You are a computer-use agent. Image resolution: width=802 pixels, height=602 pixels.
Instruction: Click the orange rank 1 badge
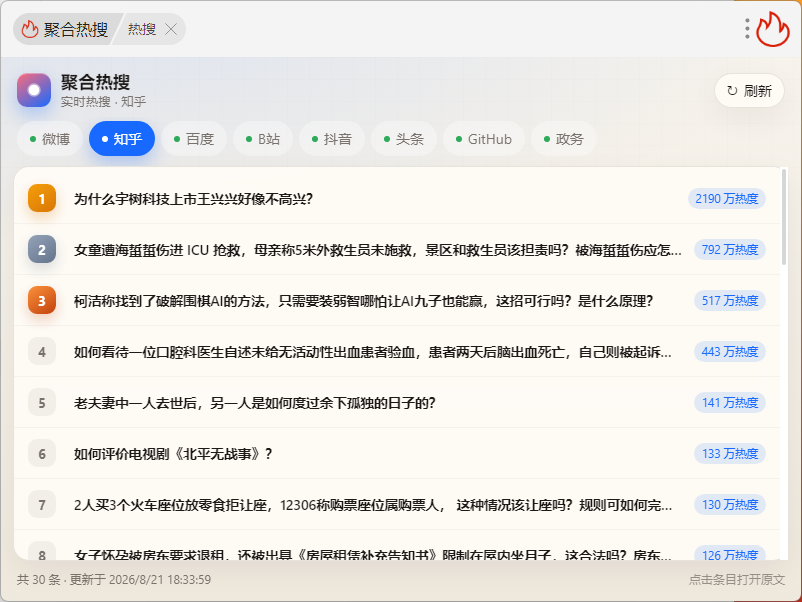[x=42, y=198]
